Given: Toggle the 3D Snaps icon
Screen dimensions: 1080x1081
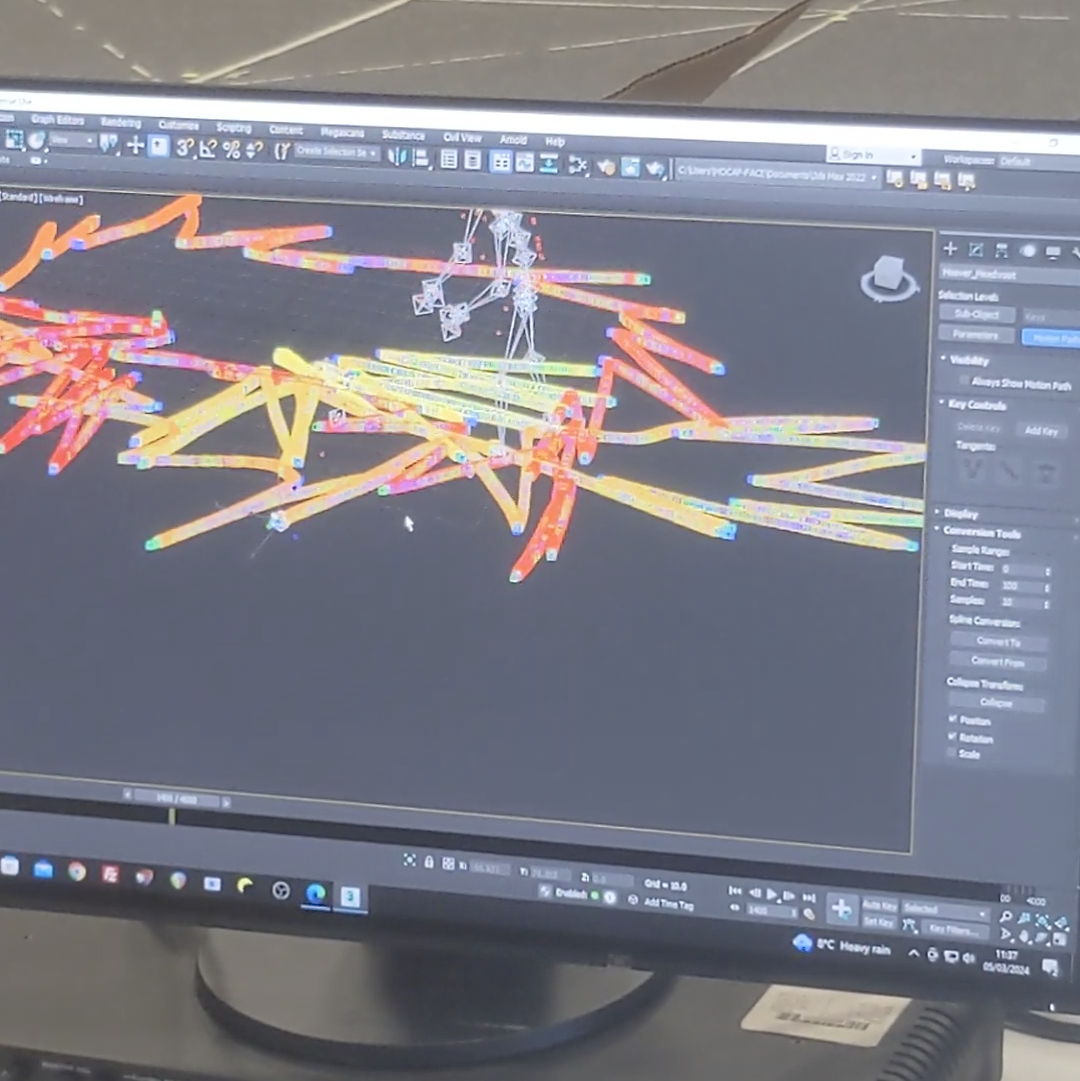Looking at the screenshot, I should click(x=183, y=150).
